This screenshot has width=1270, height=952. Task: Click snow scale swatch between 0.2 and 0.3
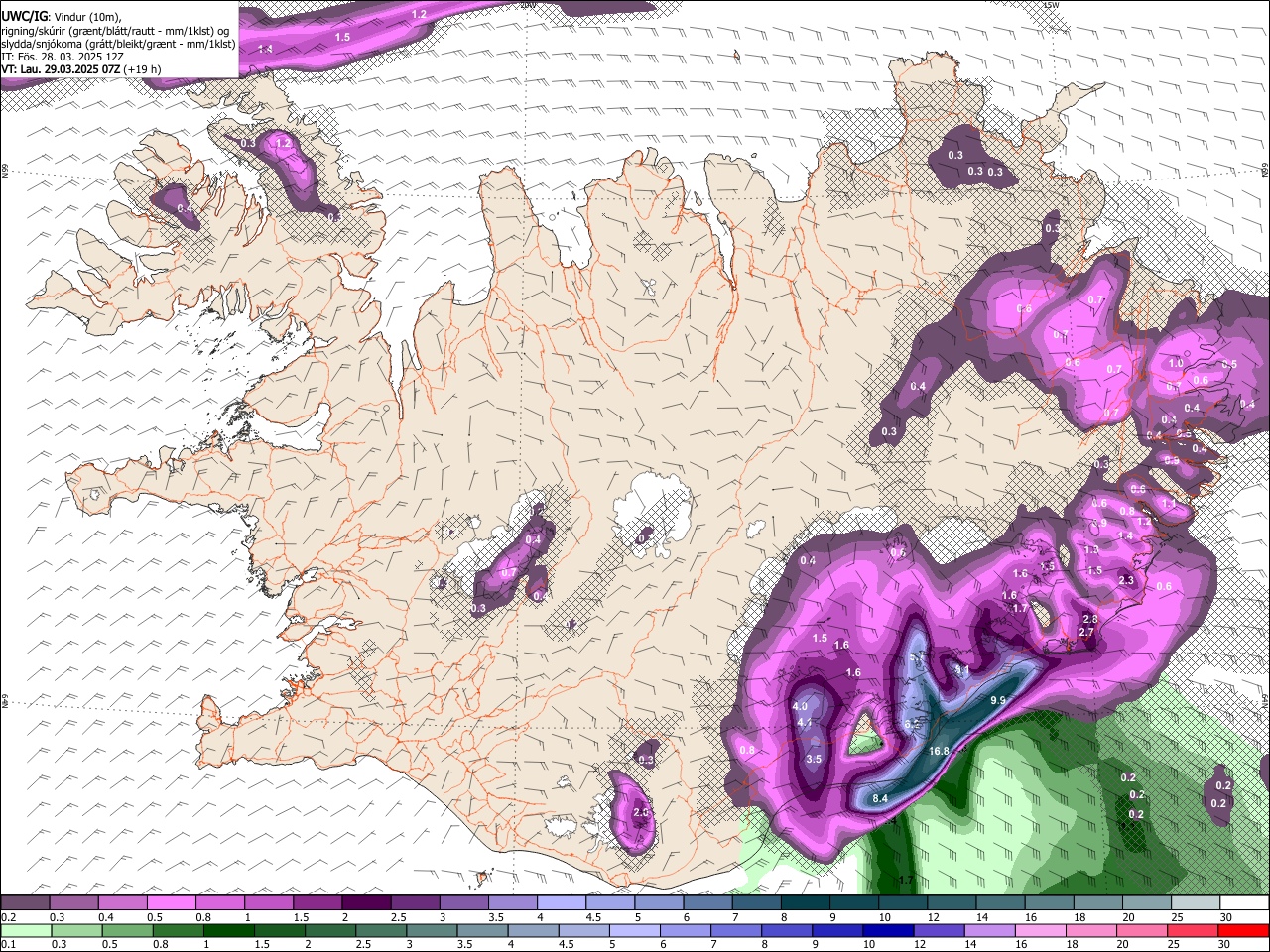[25, 903]
